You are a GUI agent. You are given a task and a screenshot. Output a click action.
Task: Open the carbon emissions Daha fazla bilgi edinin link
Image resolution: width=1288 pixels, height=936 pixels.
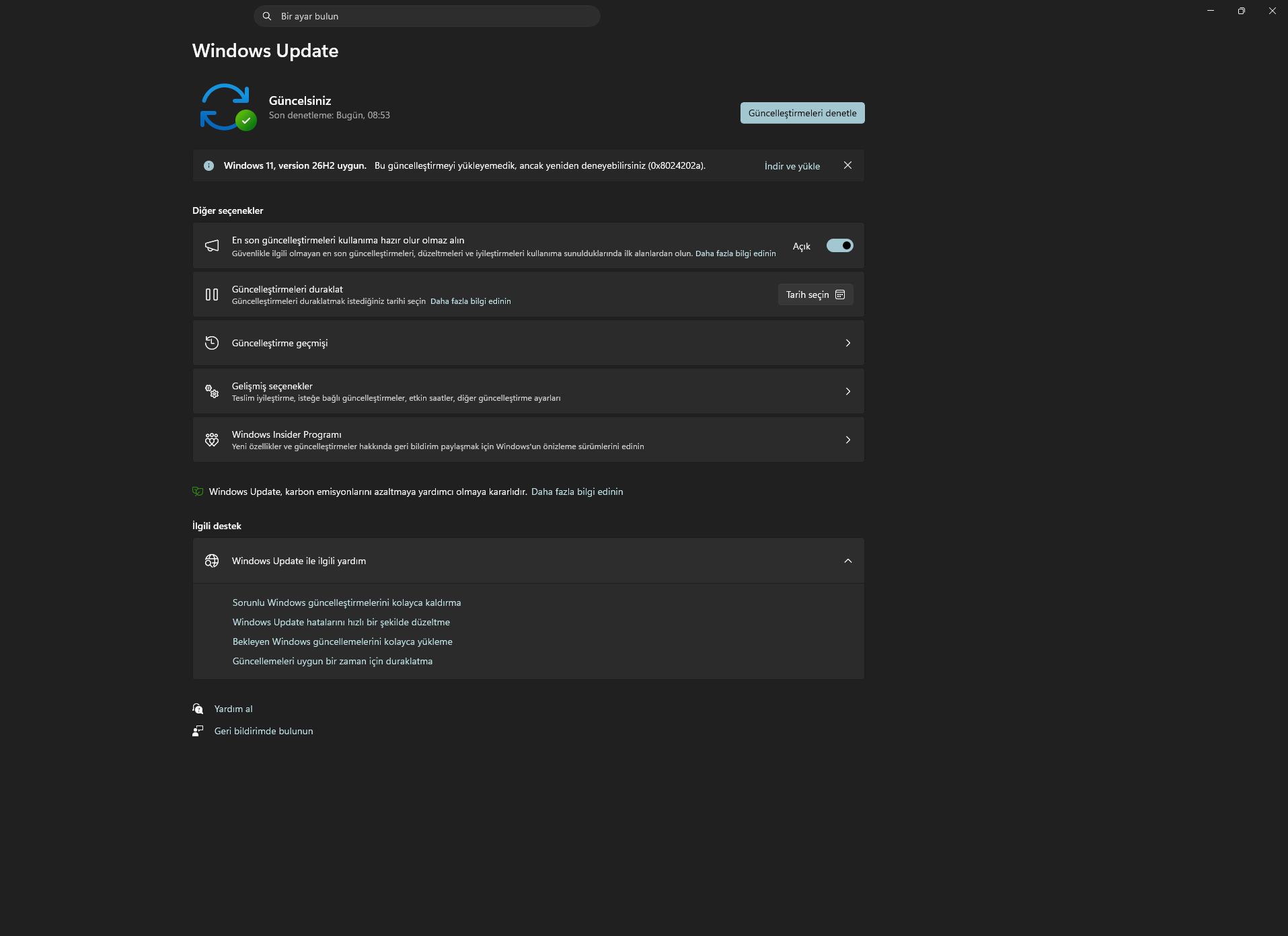point(577,492)
